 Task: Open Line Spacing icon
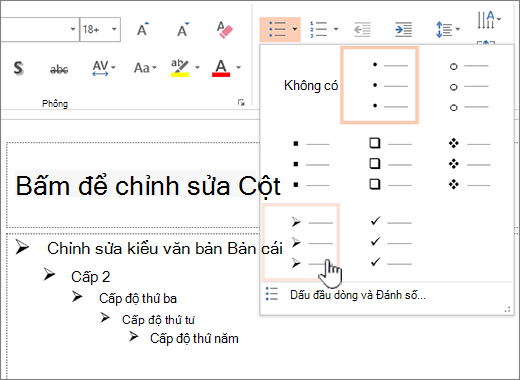pos(444,29)
